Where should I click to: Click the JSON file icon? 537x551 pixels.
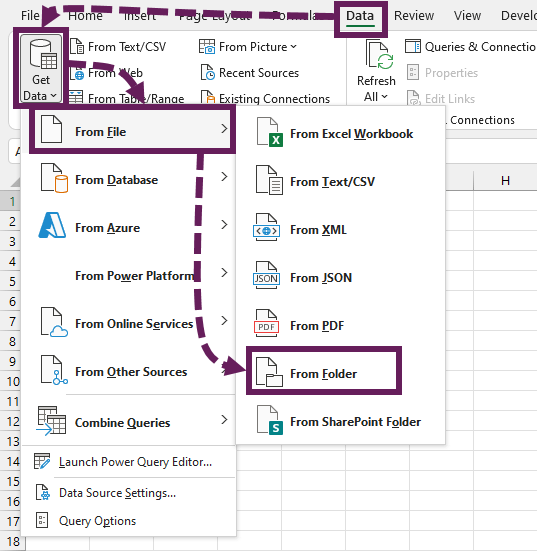pos(266,275)
